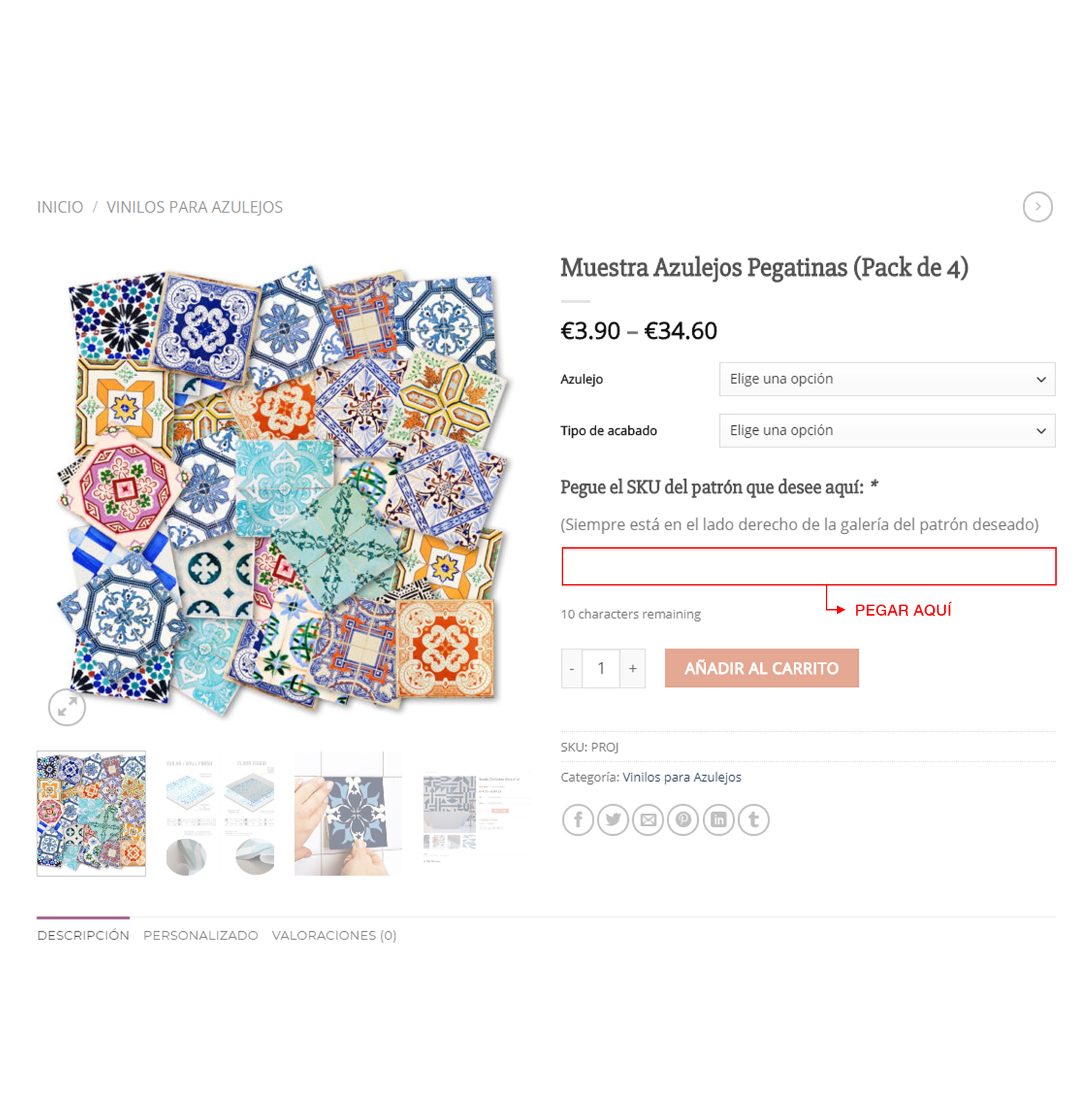Switch to the Personalizado tab
The width and height of the screenshot is (1092, 1093).
(201, 935)
